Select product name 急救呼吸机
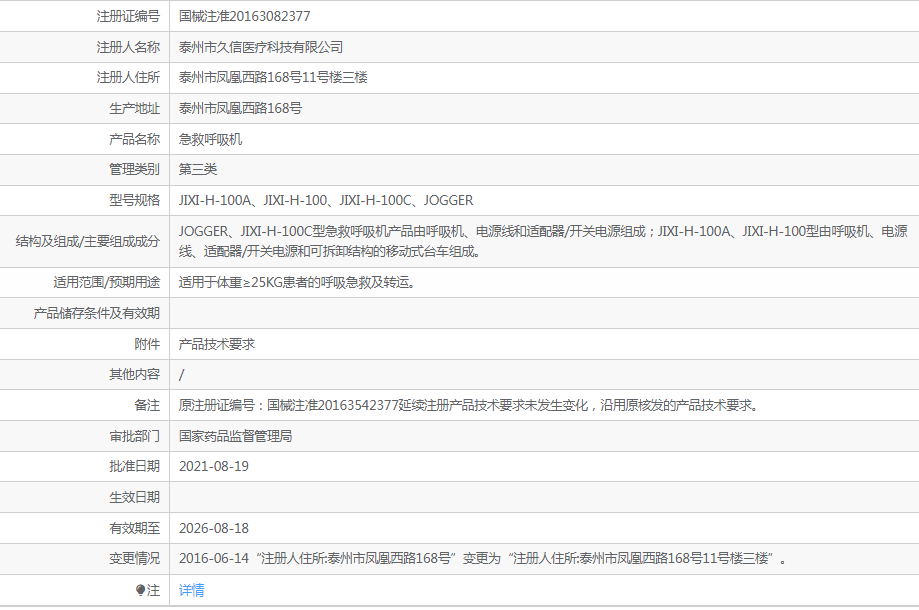The image size is (919, 610). [210, 139]
